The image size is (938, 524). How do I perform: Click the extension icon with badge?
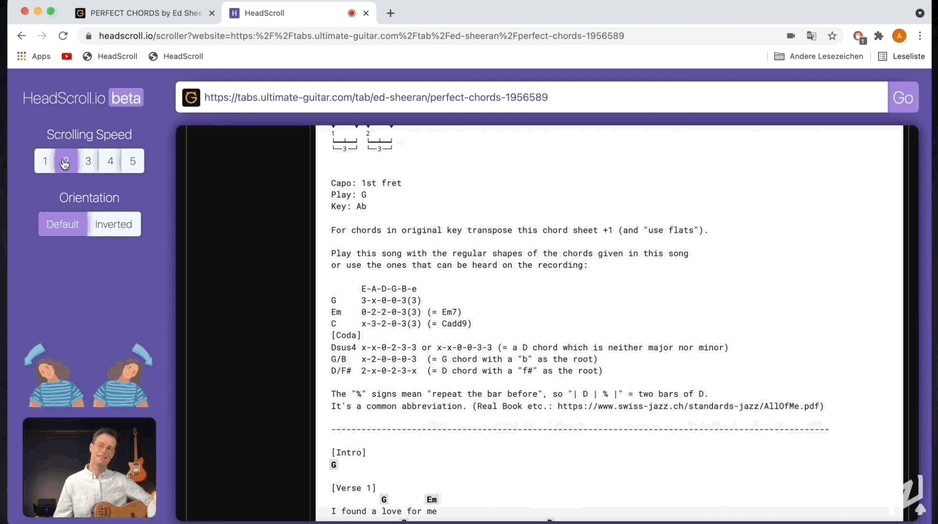[858, 36]
